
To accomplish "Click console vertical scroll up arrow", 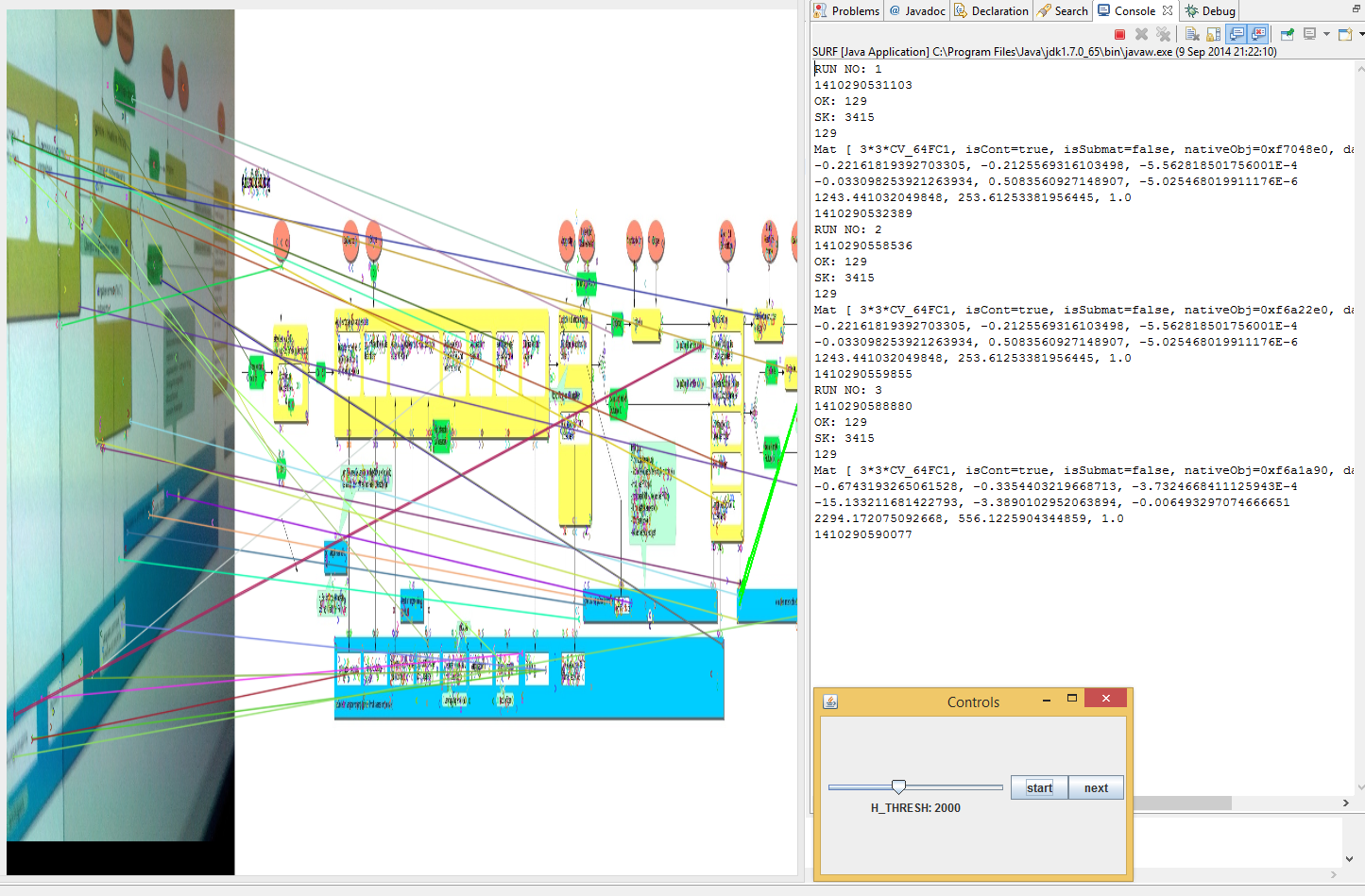I will (x=1360, y=68).
